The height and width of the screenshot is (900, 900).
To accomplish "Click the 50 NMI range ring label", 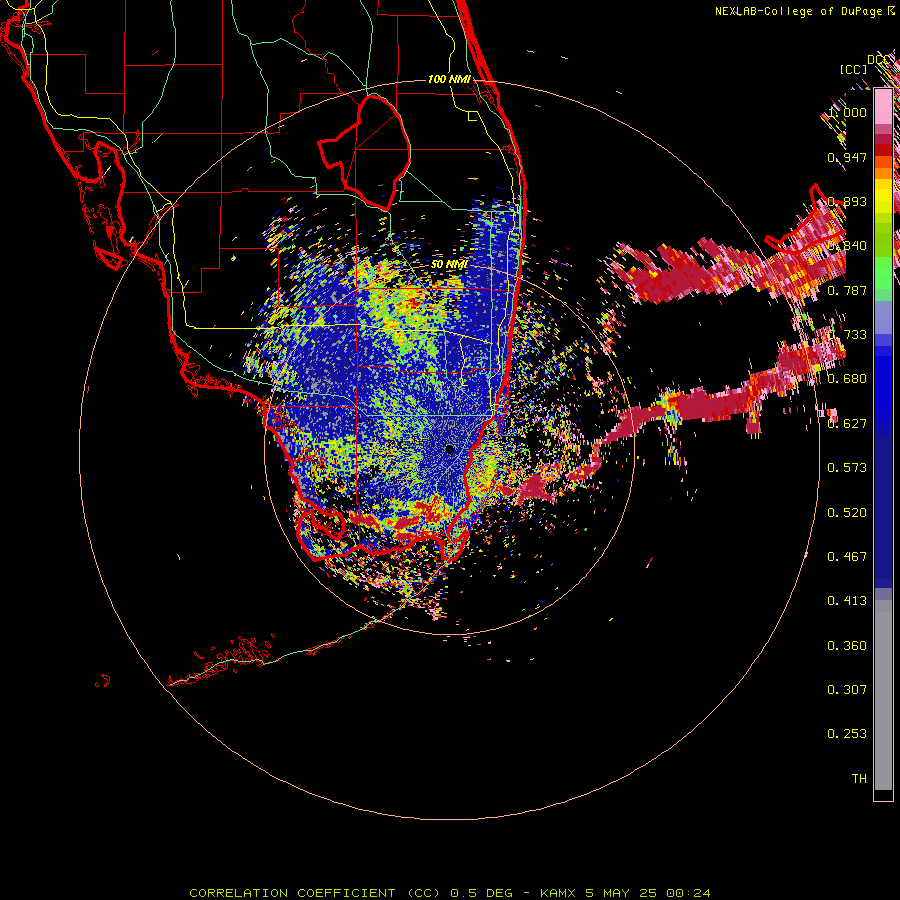I will [x=449, y=265].
